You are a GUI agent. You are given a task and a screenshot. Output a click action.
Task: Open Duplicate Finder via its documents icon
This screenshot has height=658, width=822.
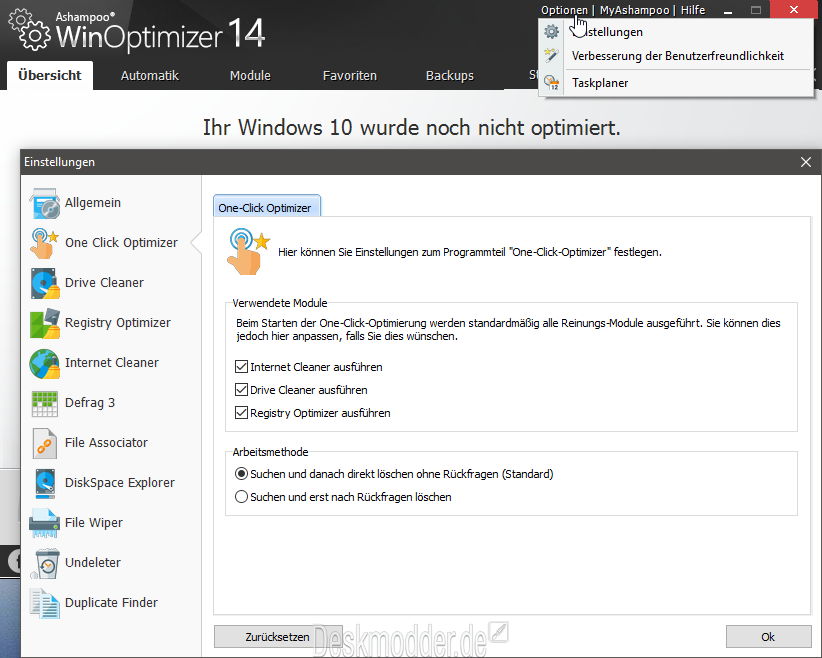[x=45, y=603]
